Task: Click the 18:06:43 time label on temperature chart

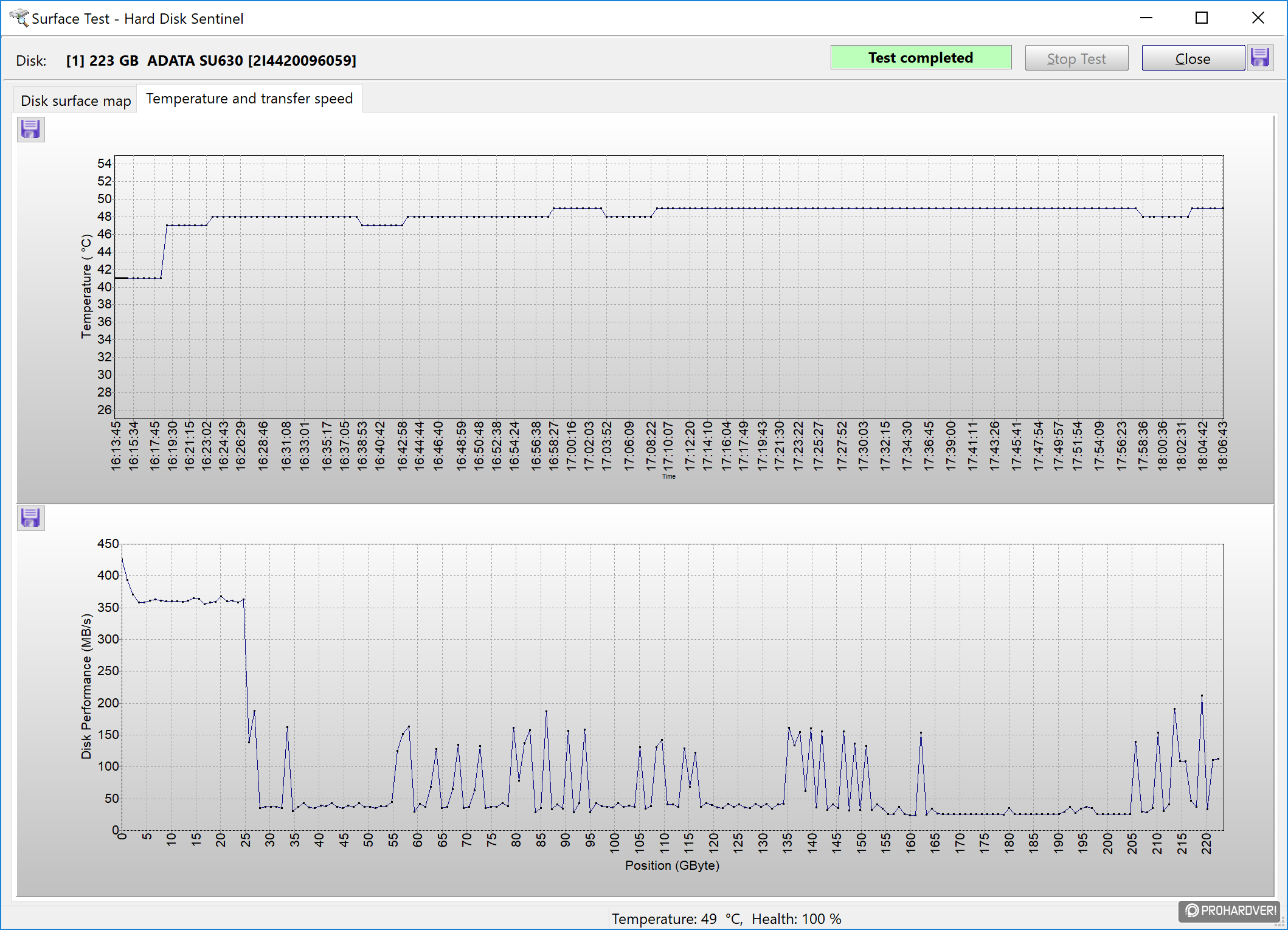Action: [x=1222, y=445]
